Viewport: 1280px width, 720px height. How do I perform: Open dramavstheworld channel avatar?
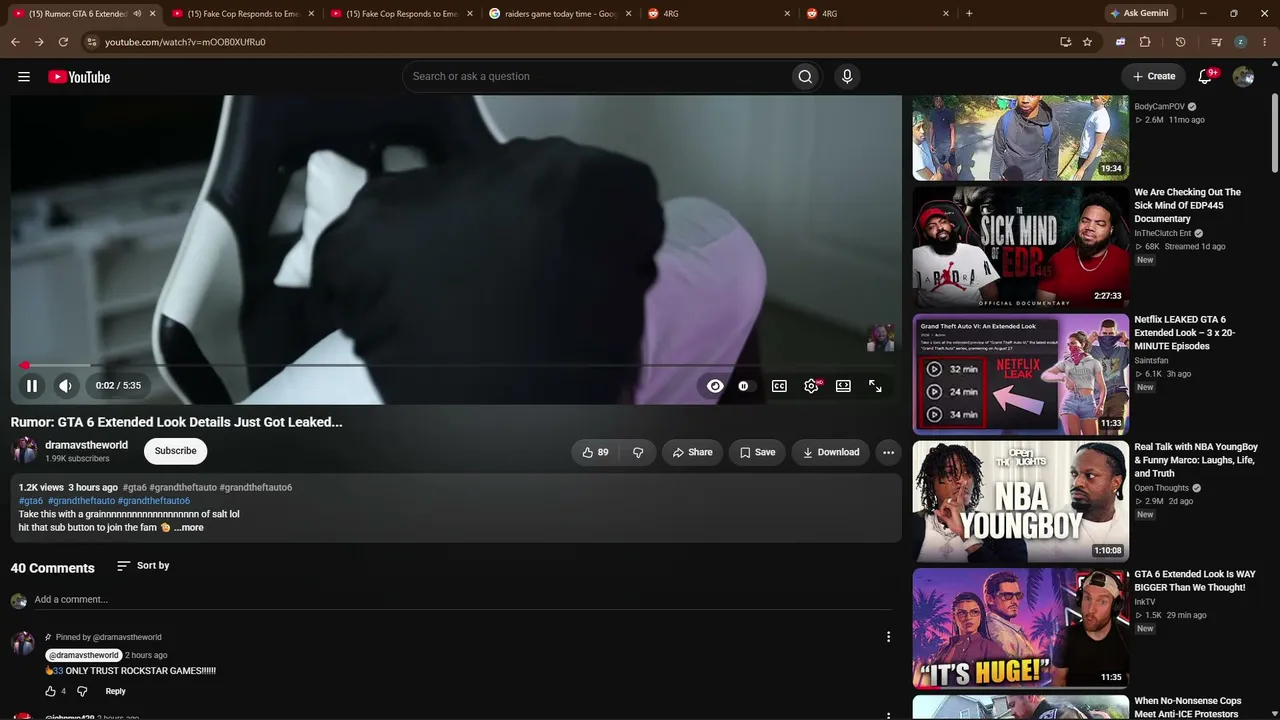24,451
